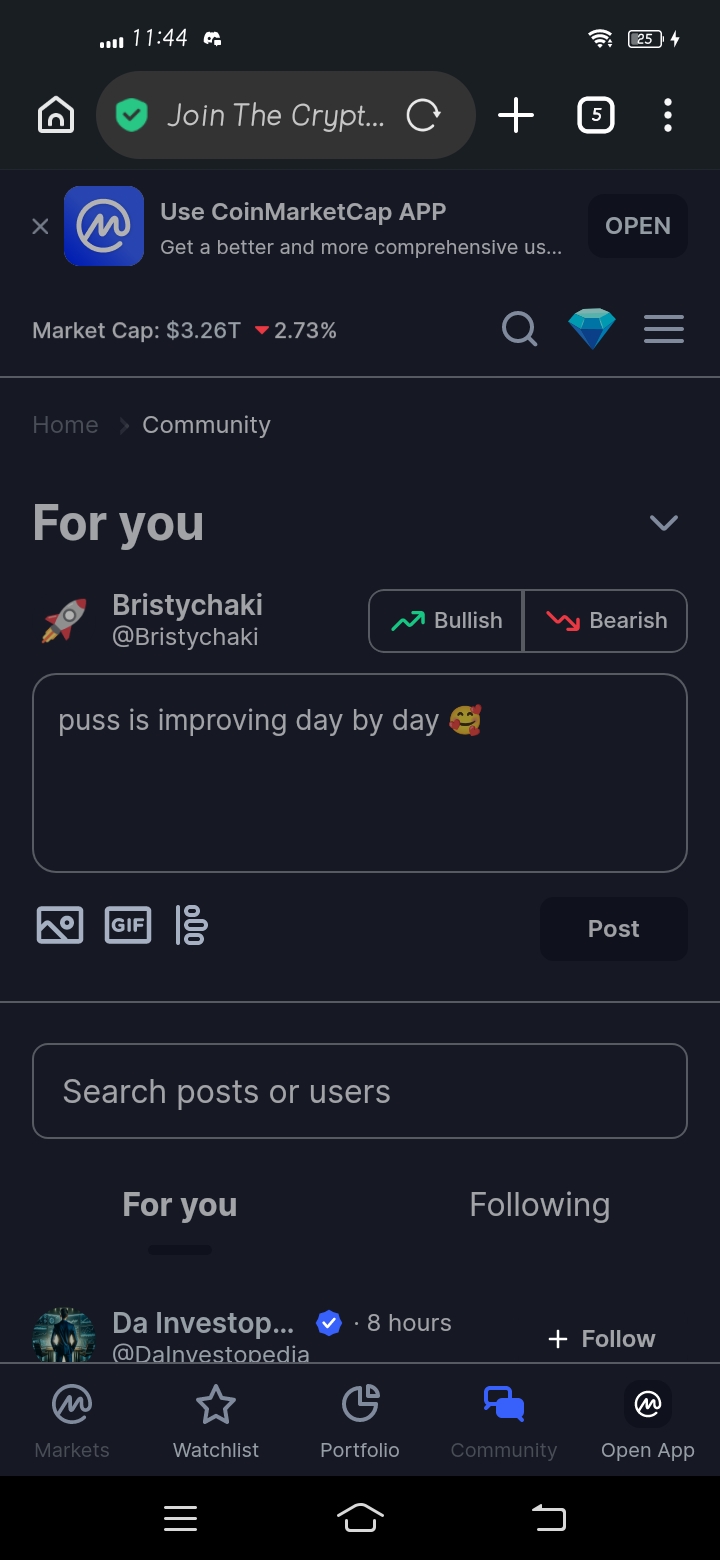Open a new browser tab with plus
The height and width of the screenshot is (1560, 720).
coord(516,116)
